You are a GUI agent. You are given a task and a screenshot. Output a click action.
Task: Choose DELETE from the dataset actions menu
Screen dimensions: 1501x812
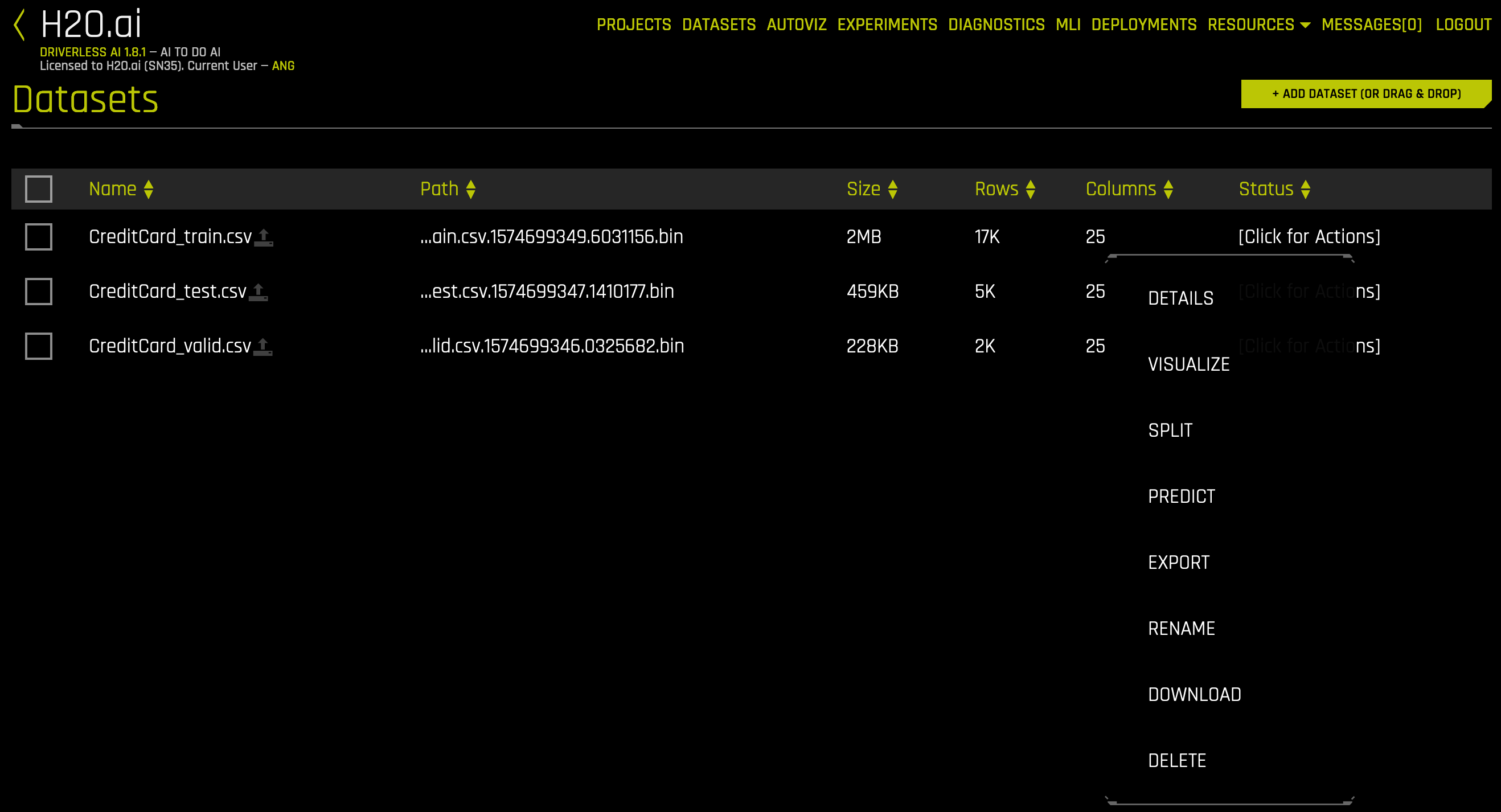click(1177, 760)
